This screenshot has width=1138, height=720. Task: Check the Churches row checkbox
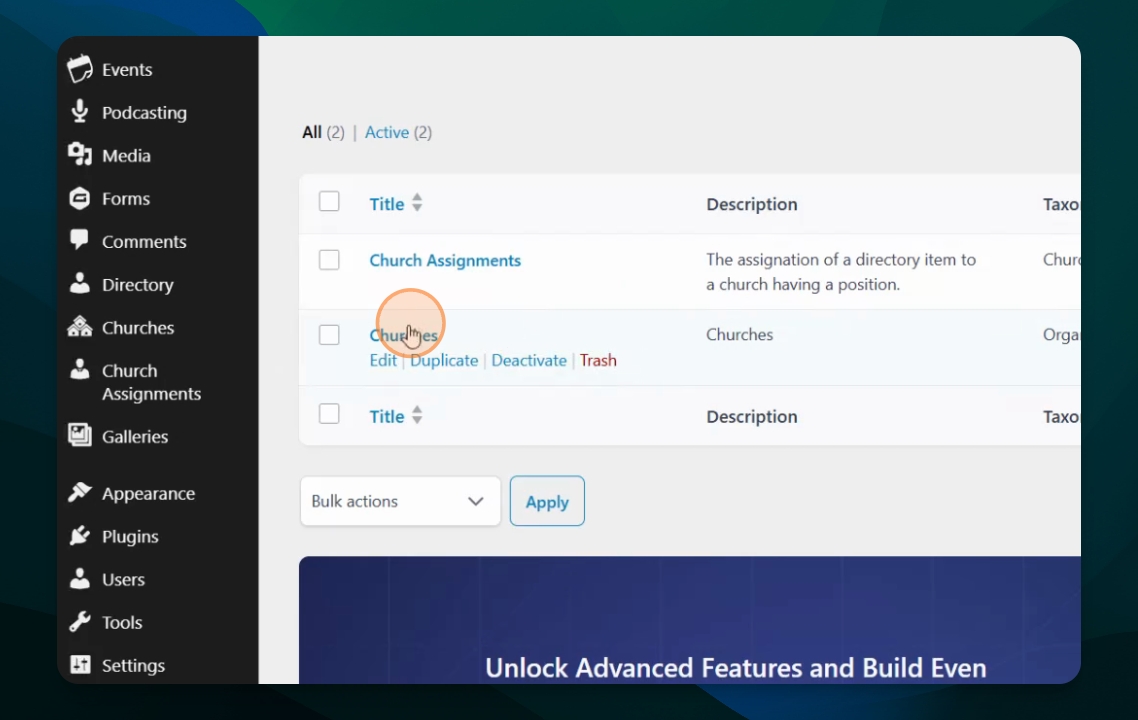[x=329, y=335]
